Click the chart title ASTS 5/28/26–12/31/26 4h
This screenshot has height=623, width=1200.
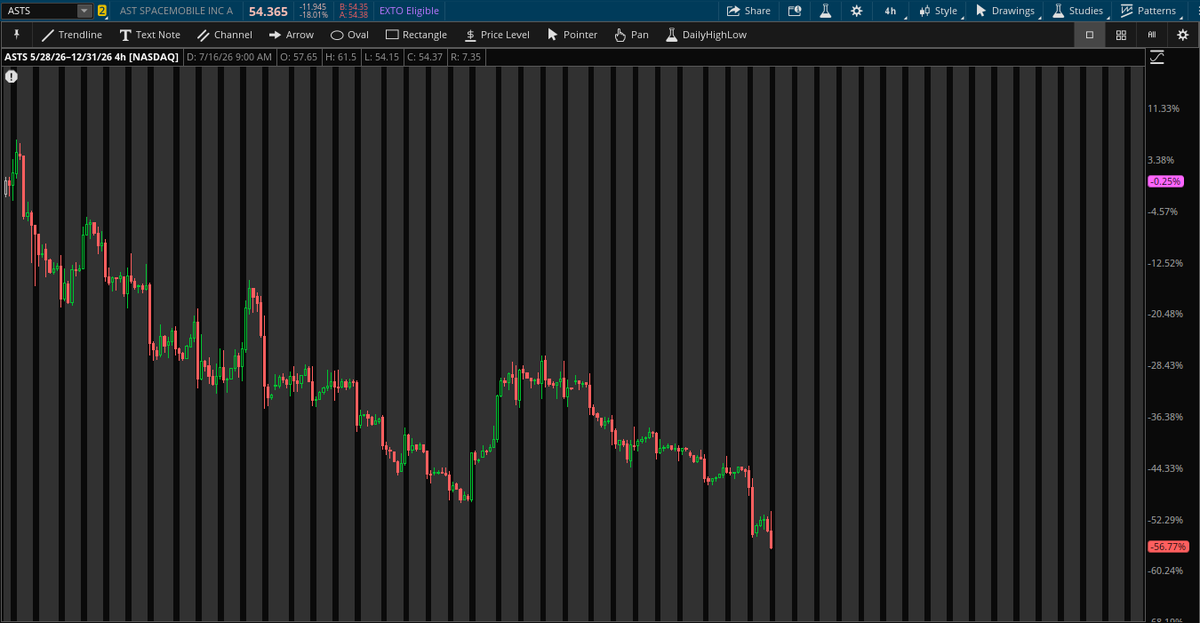(91, 57)
